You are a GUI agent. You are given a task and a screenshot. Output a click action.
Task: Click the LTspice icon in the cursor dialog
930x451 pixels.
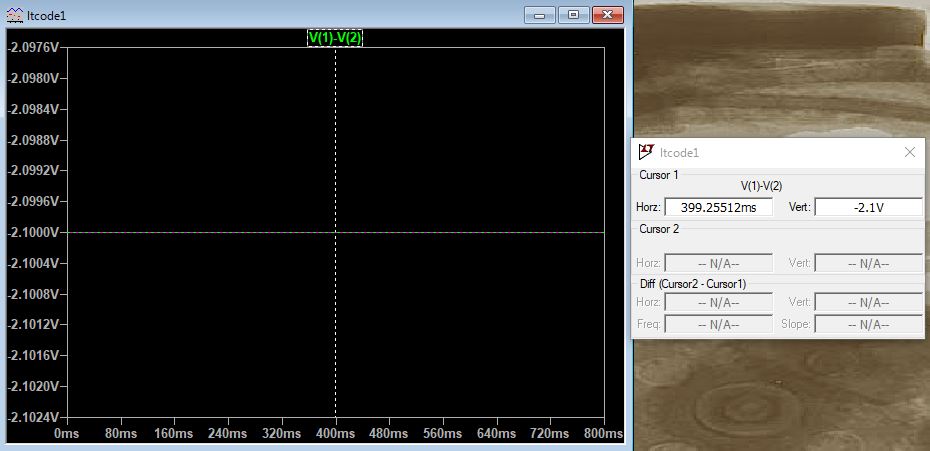[x=646, y=152]
